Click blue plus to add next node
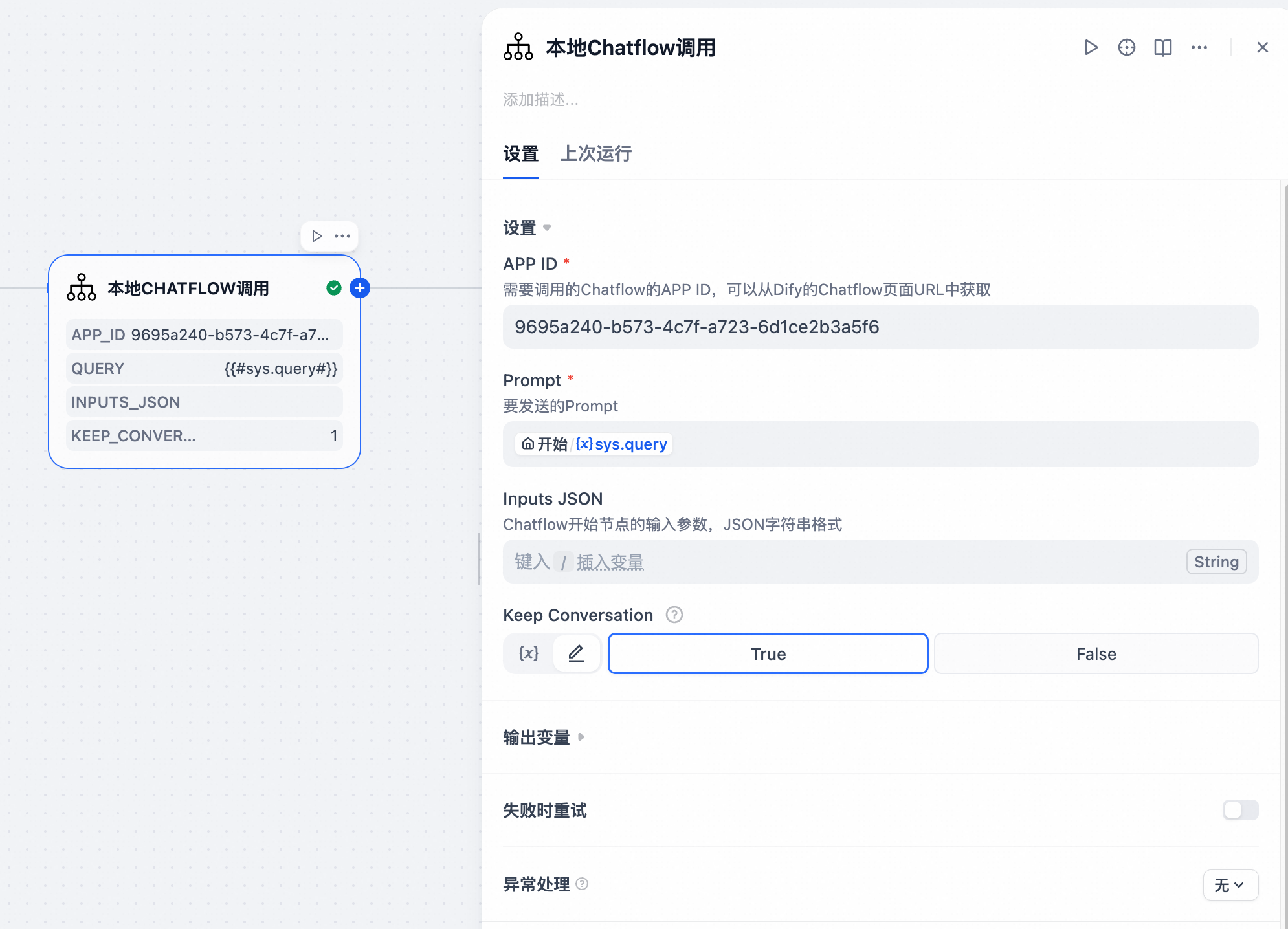1288x929 pixels. click(360, 288)
